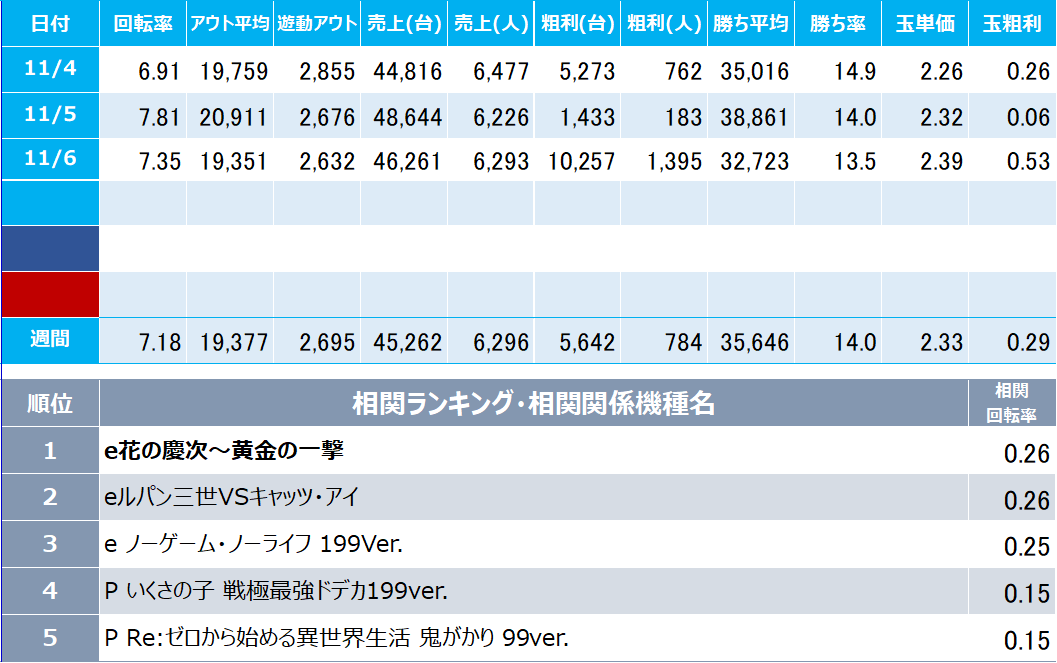1057x663 pixels.
Task: Select the 11/5 date row label
Action: [49, 115]
